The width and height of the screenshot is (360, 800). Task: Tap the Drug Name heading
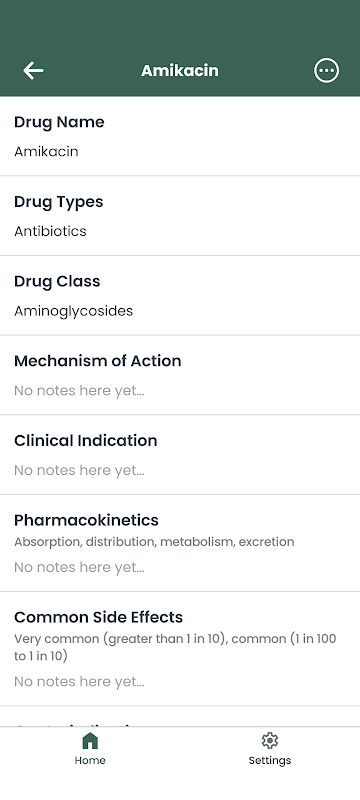click(x=59, y=122)
